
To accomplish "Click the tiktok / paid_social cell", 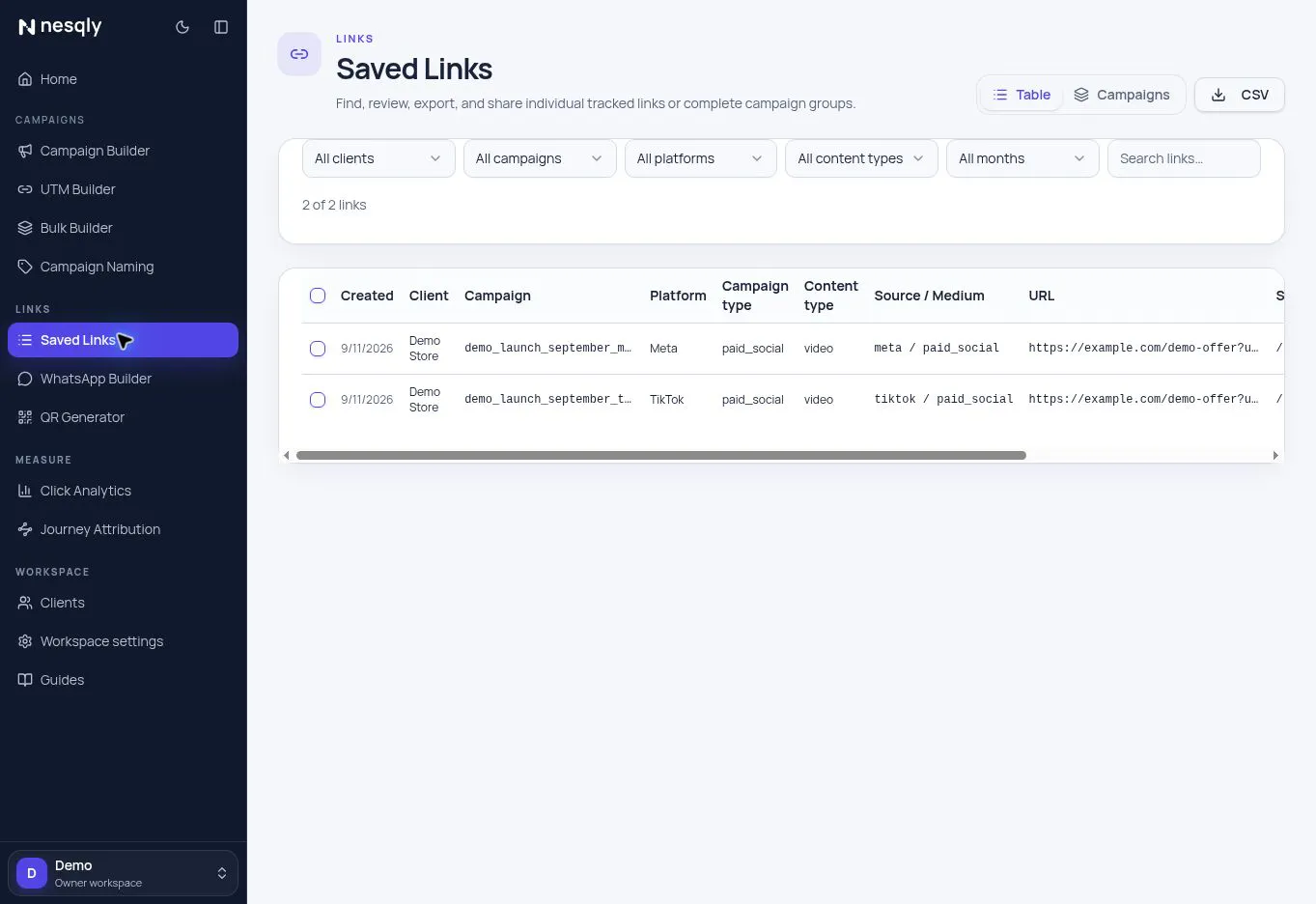I will coord(943,400).
